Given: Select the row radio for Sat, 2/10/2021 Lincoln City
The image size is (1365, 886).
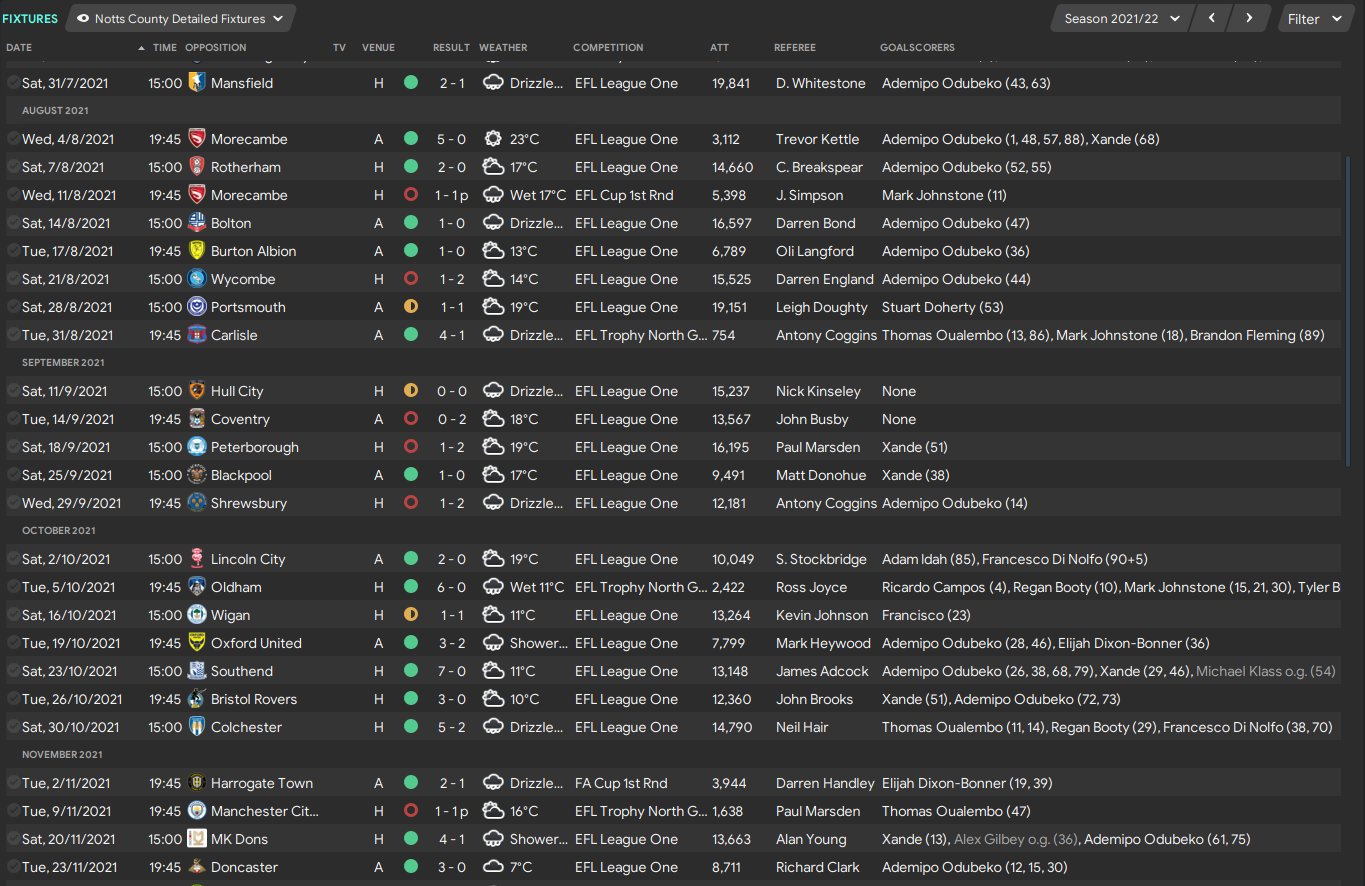Looking at the screenshot, I should (13, 559).
